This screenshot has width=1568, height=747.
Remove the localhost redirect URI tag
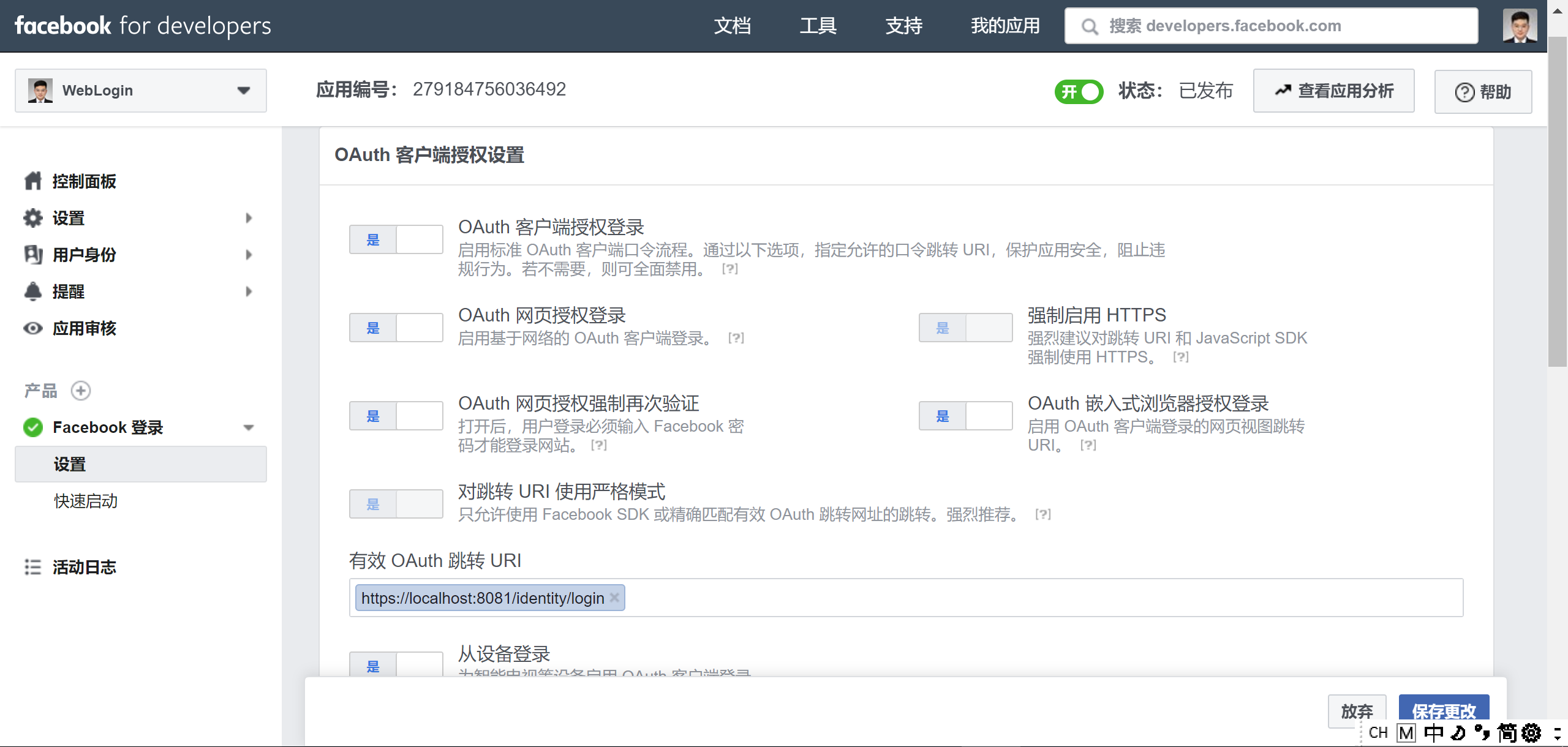(x=614, y=597)
